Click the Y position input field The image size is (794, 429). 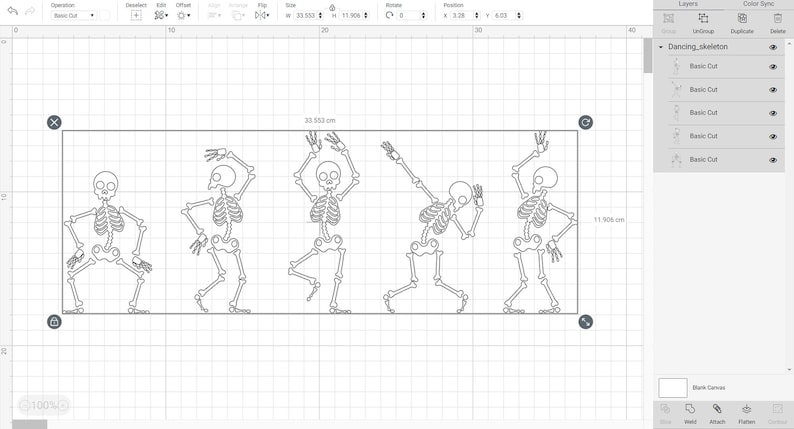click(x=504, y=15)
